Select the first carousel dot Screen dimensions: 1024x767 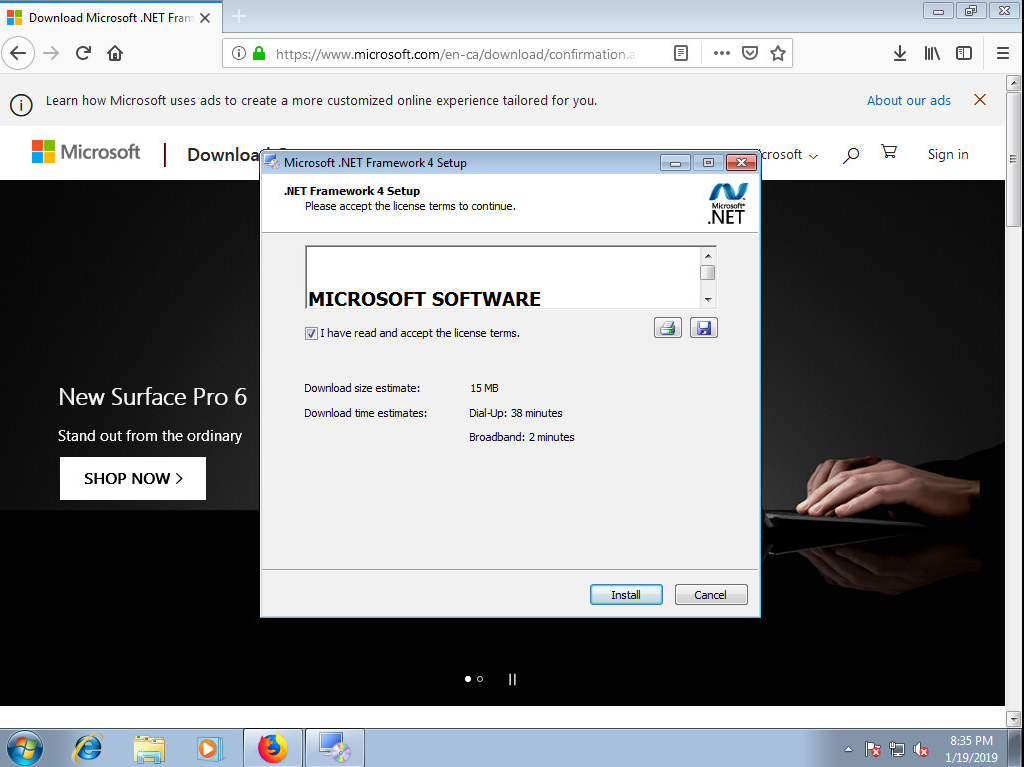pyautogui.click(x=468, y=679)
